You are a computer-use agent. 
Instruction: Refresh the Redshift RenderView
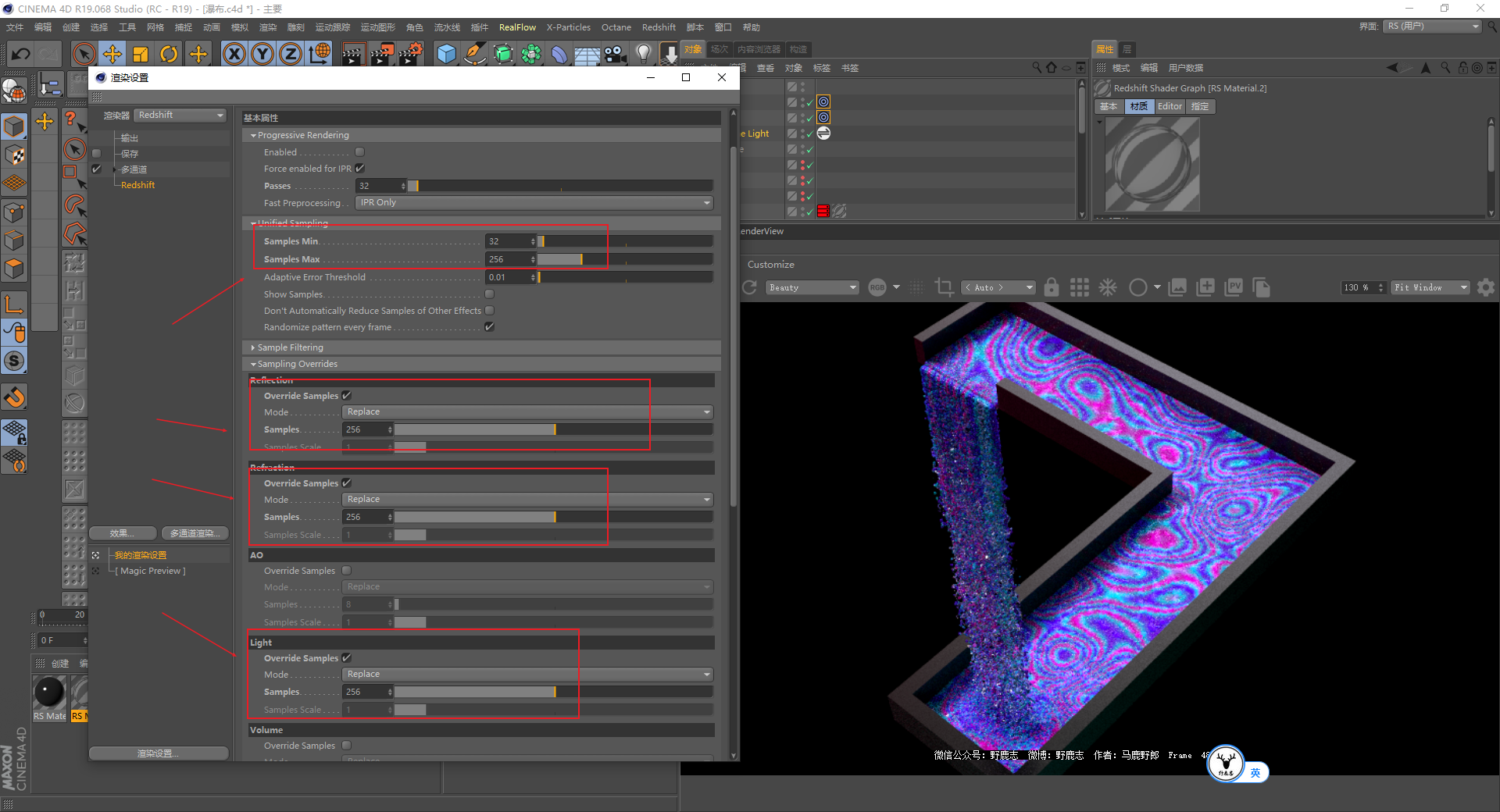click(x=749, y=287)
